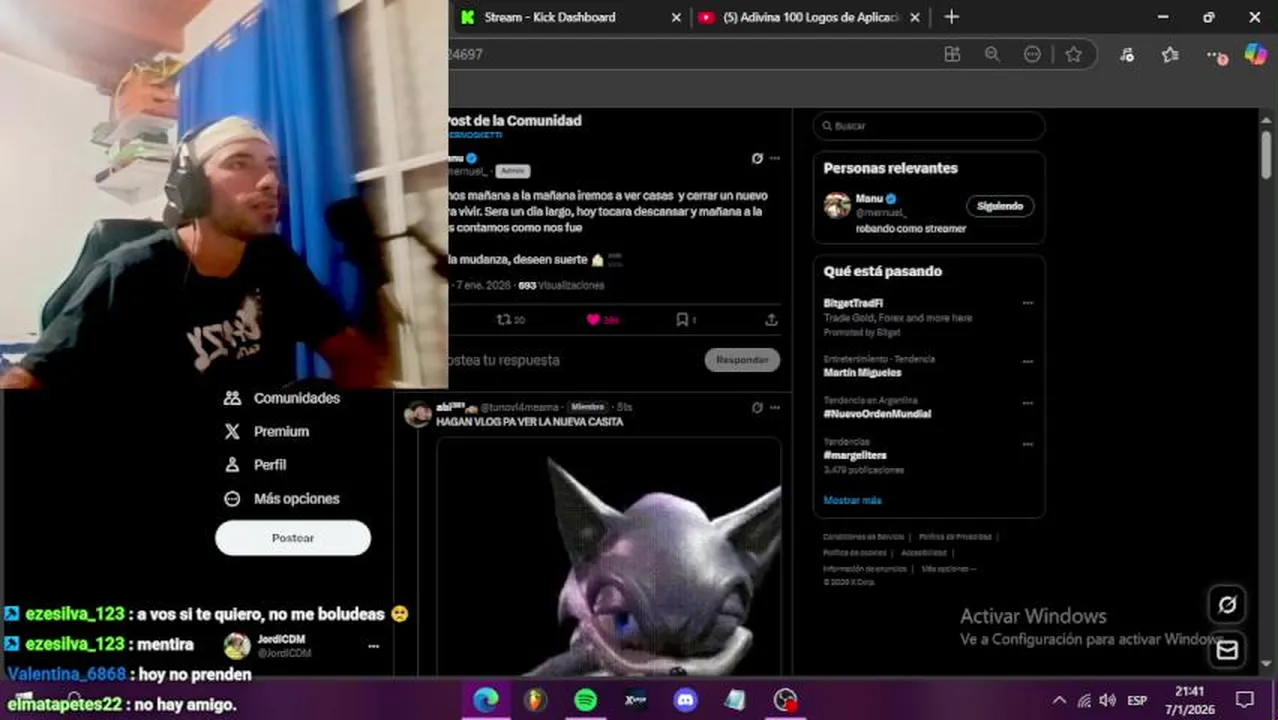Open FL Studio in the taskbar

coord(536,700)
